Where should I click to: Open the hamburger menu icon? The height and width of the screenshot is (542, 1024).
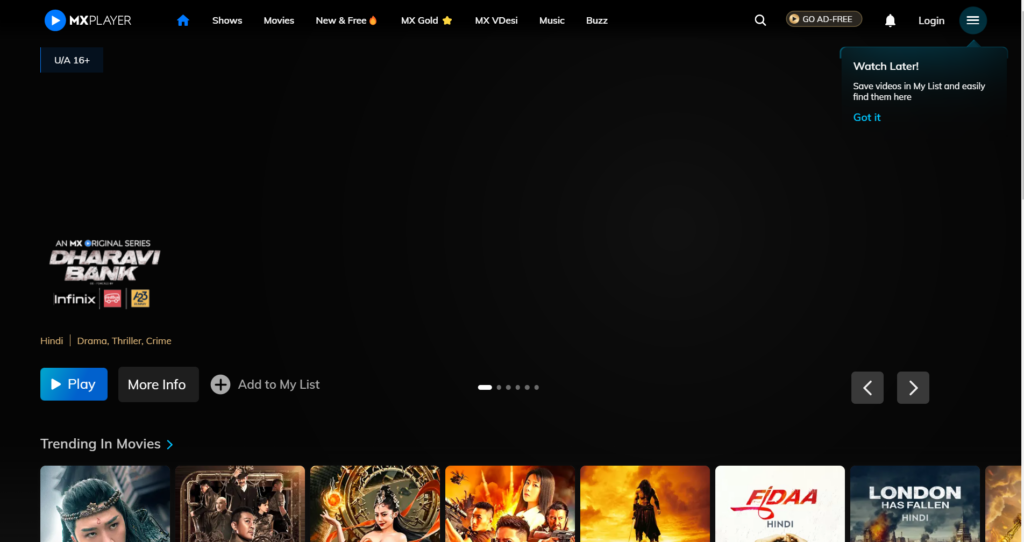point(972,20)
